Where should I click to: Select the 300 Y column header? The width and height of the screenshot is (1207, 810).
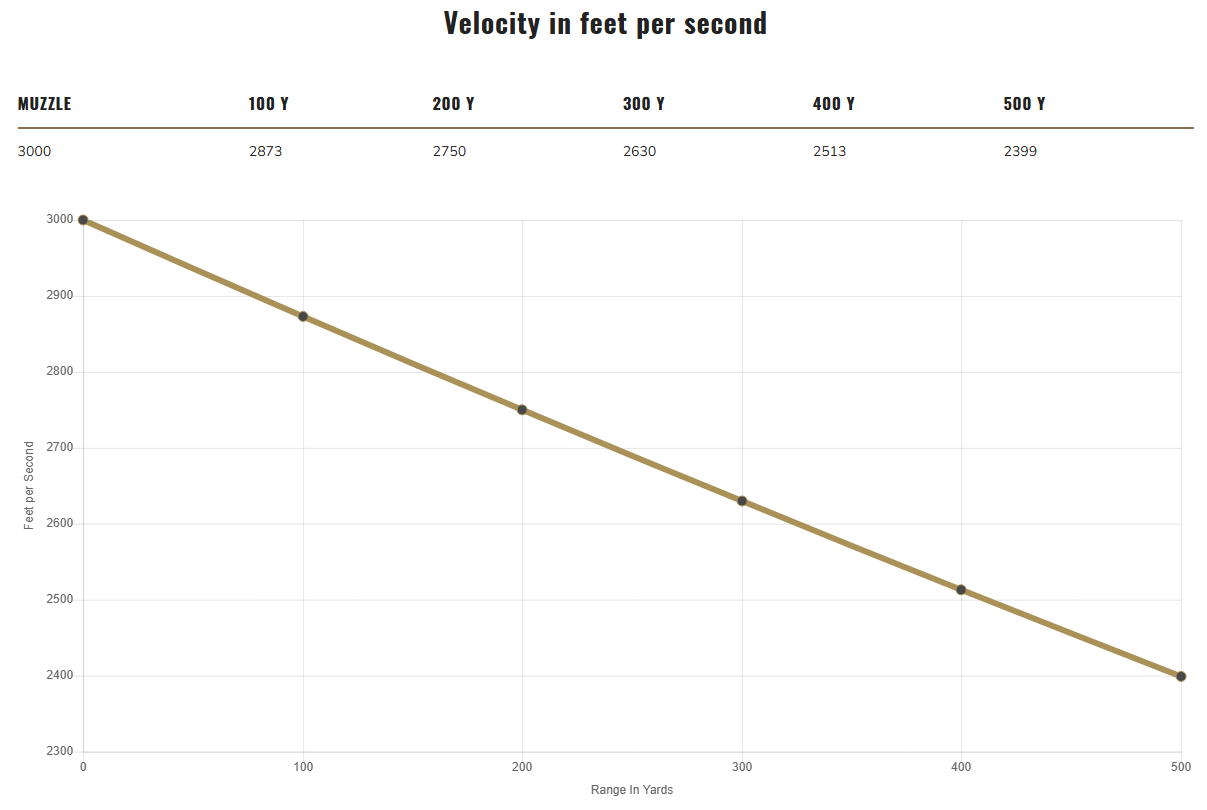(643, 104)
